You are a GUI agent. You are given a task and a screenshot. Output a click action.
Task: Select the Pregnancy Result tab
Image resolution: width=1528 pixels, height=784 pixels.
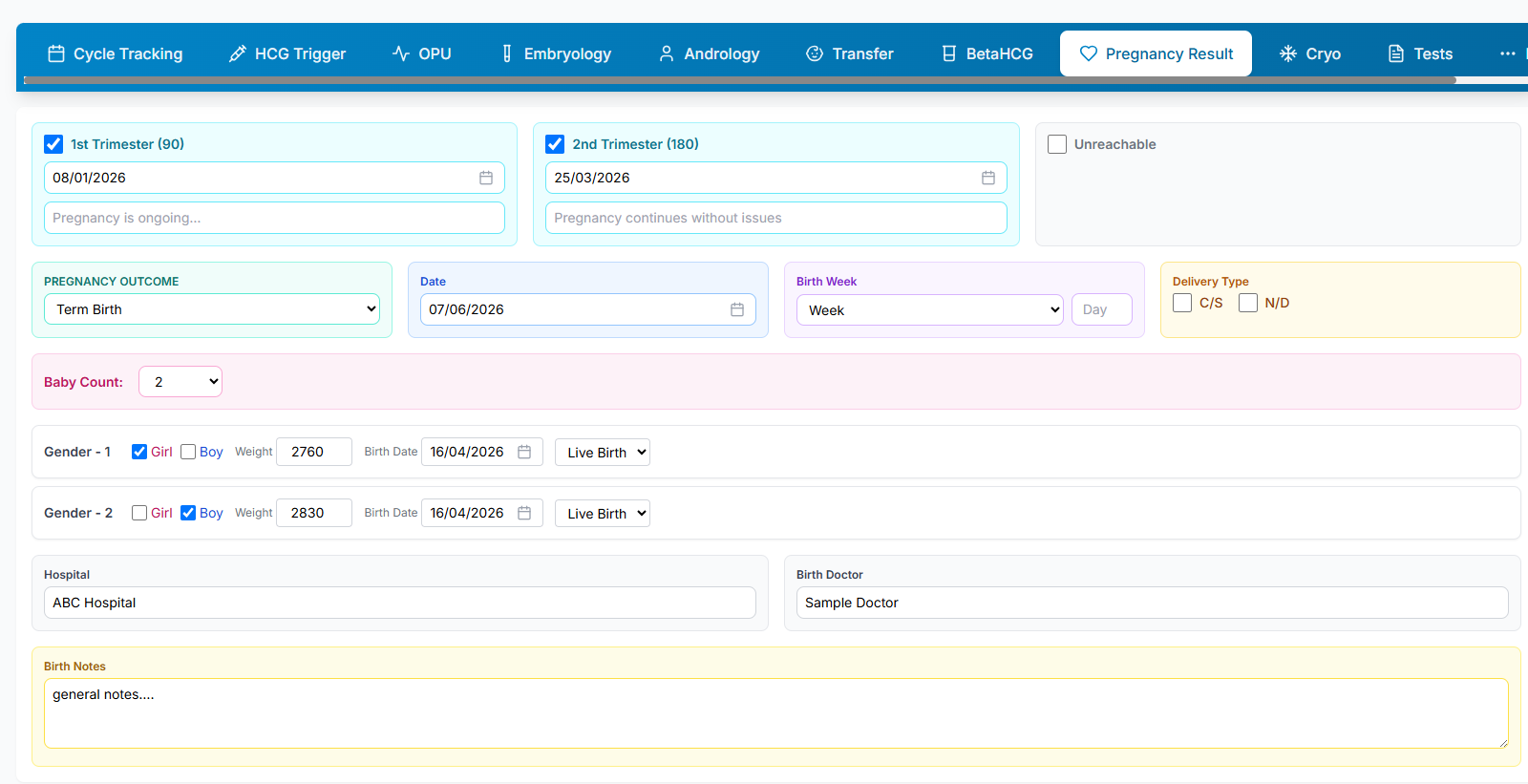[x=1156, y=53]
